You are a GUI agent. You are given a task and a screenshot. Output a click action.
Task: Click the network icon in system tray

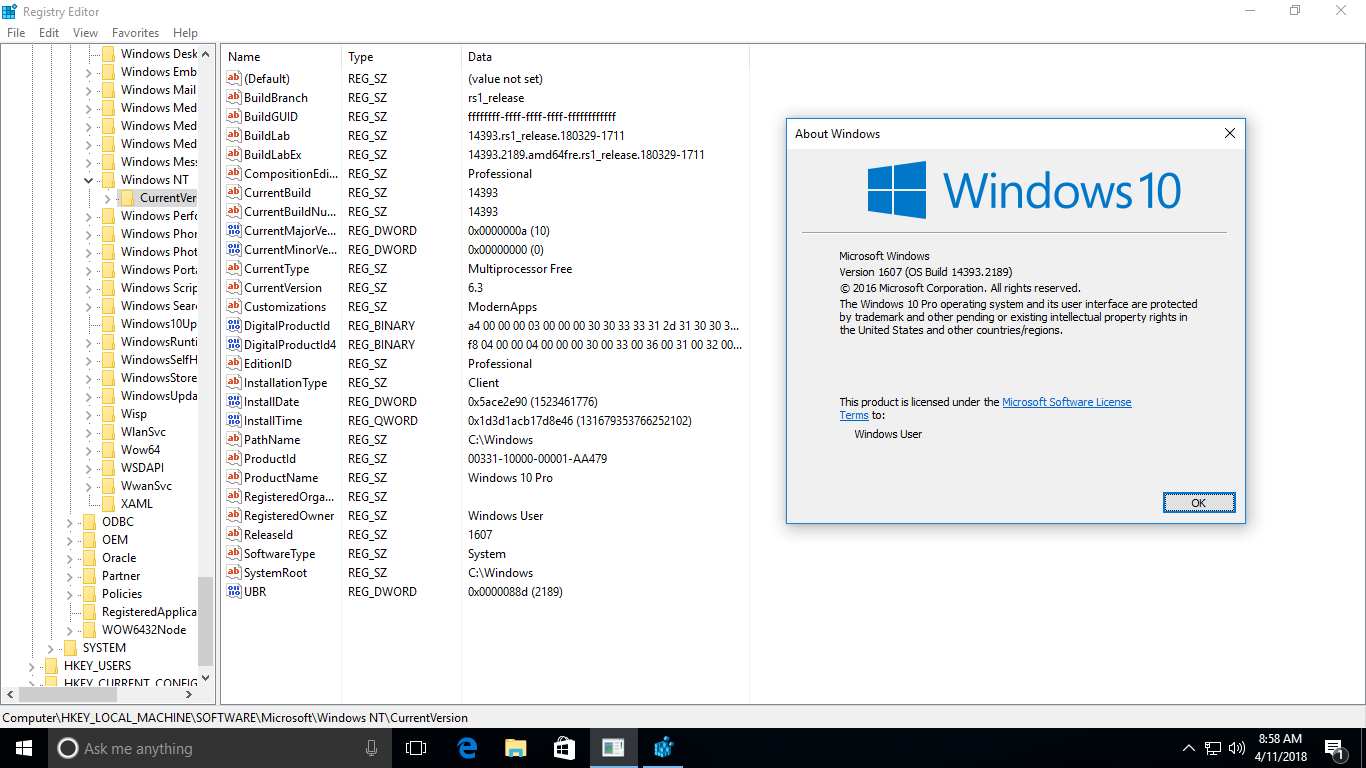(1213, 748)
